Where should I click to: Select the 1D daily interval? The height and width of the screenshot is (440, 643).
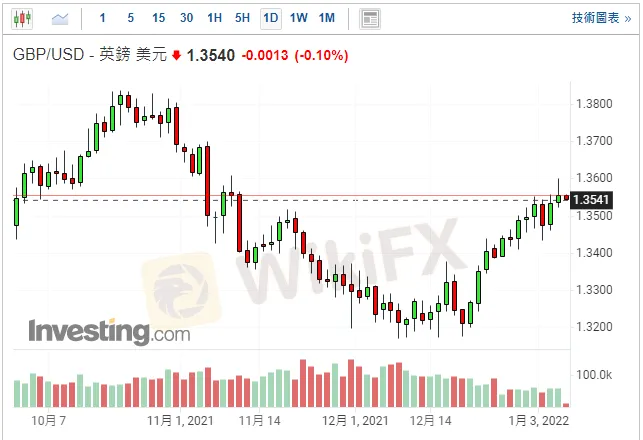[270, 18]
